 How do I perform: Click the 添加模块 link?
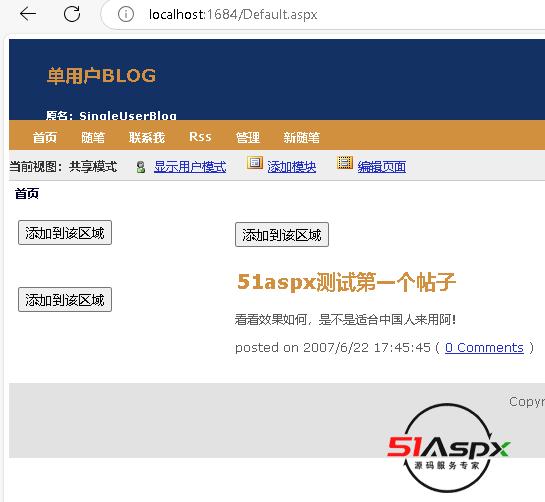291,167
